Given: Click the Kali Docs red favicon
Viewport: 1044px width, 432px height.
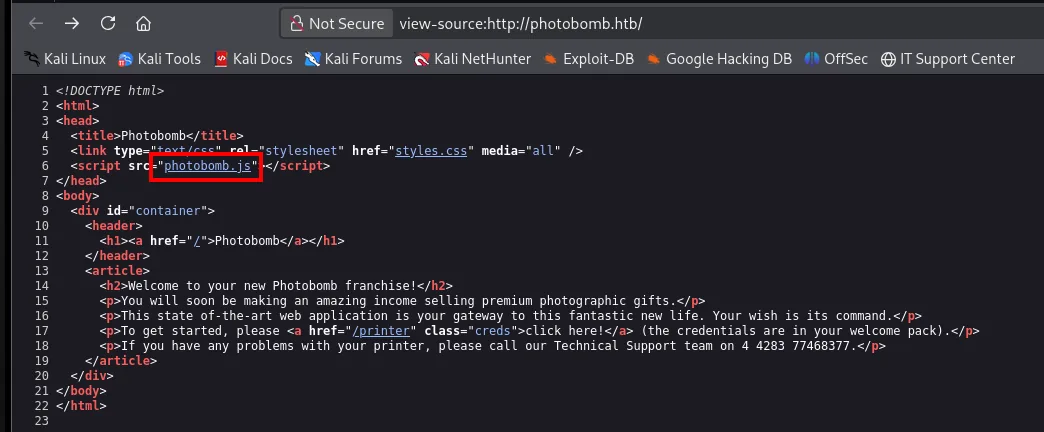Looking at the screenshot, I should point(221,59).
